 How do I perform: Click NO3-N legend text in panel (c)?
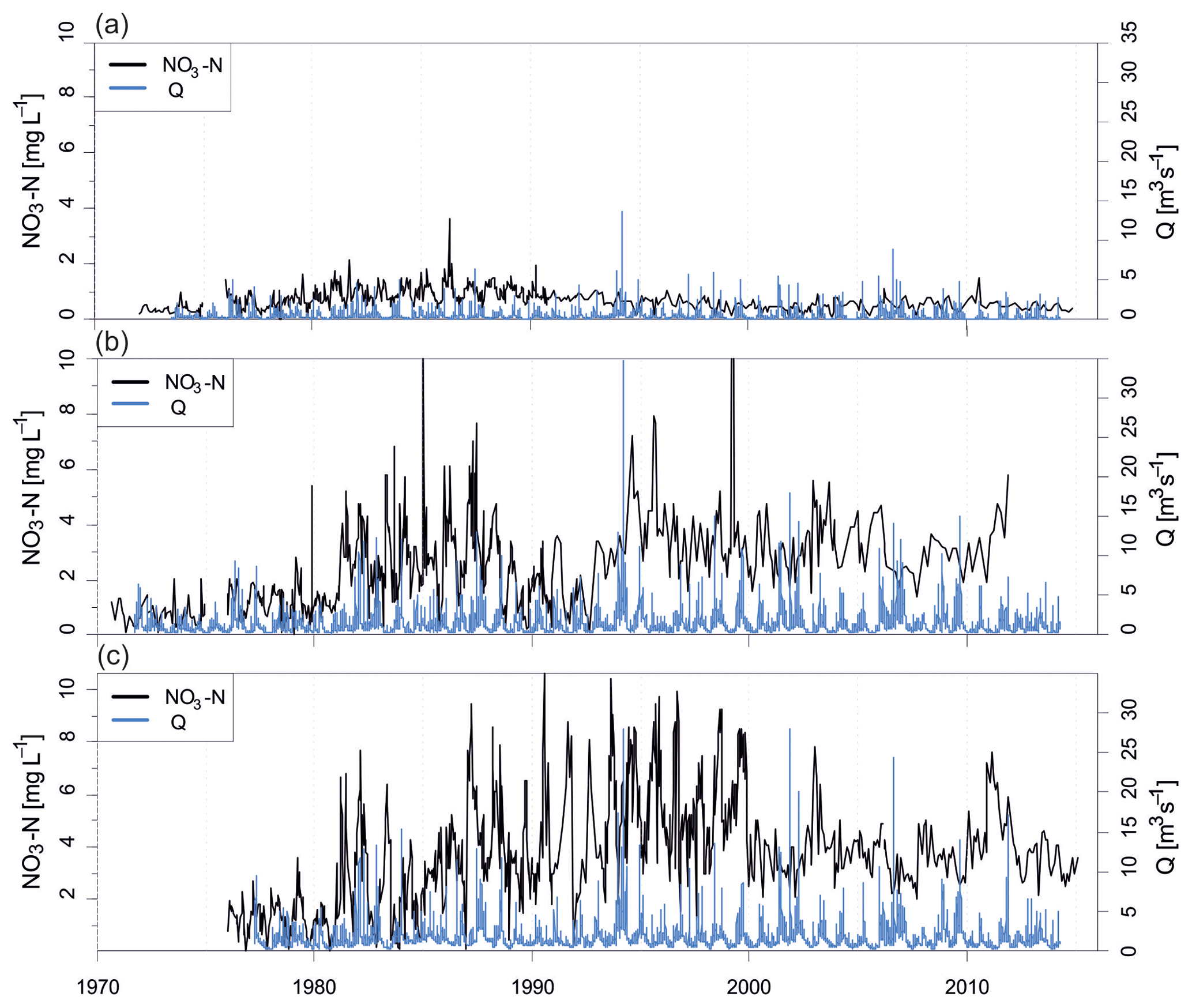195,698
